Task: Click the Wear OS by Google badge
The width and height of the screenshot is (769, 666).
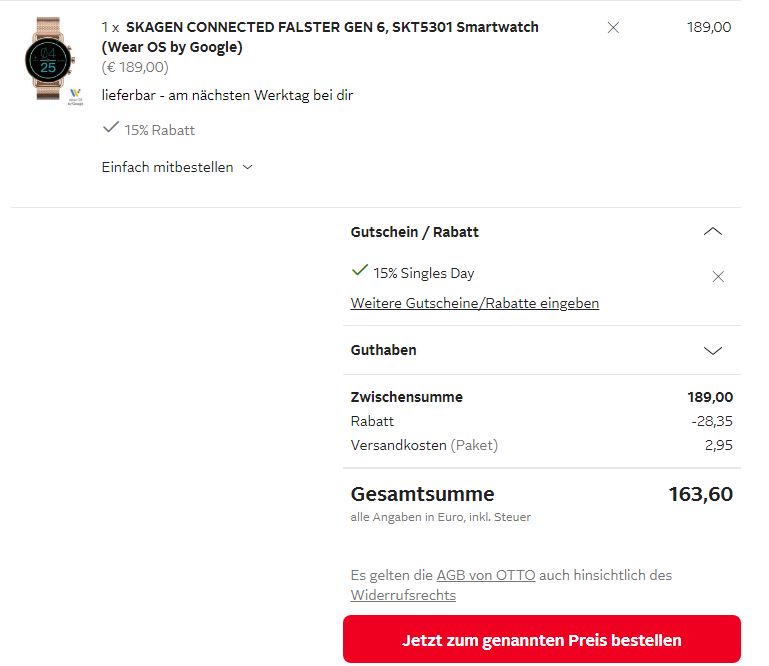Action: pyautogui.click(x=75, y=96)
